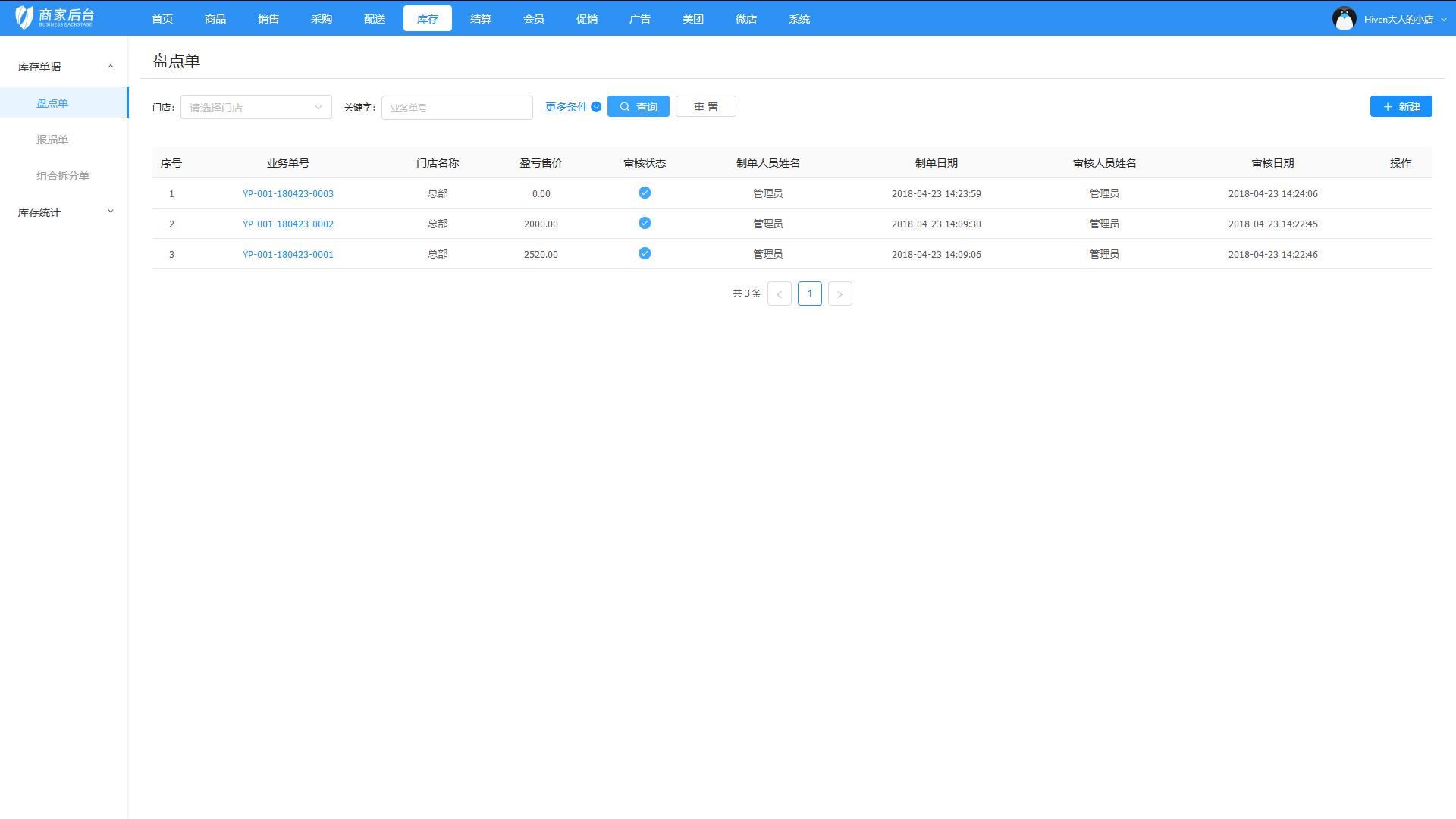This screenshot has height=819, width=1456.
Task: Click the 查询 search button
Action: click(x=638, y=107)
